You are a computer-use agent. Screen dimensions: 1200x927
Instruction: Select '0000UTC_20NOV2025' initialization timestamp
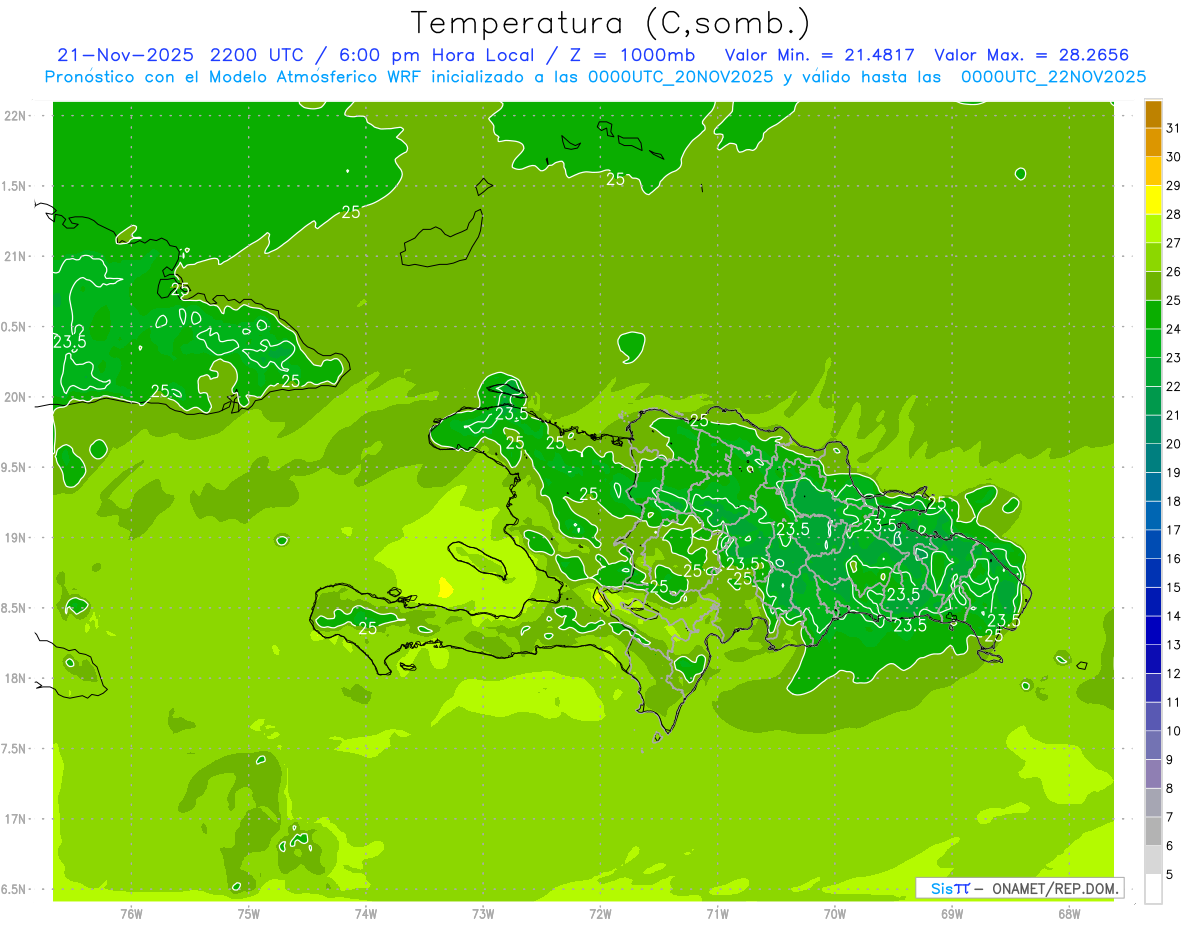[x=680, y=77]
